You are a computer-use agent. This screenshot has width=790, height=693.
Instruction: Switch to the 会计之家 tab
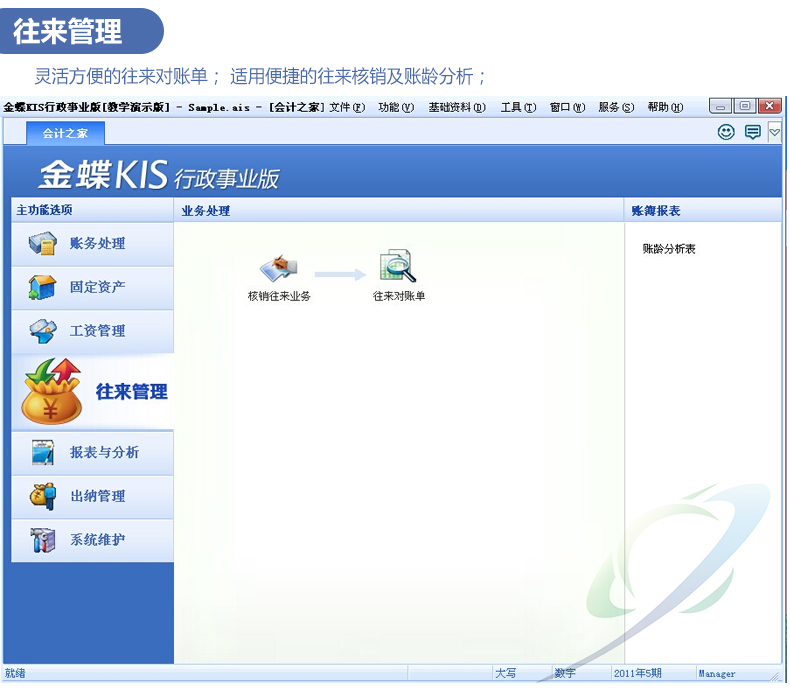point(65,133)
